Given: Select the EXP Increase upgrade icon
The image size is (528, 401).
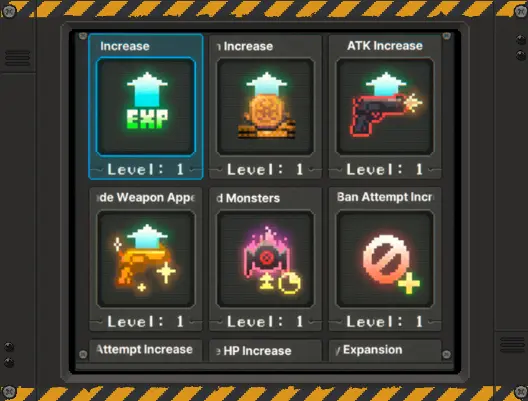Looking at the screenshot, I should [146, 106].
